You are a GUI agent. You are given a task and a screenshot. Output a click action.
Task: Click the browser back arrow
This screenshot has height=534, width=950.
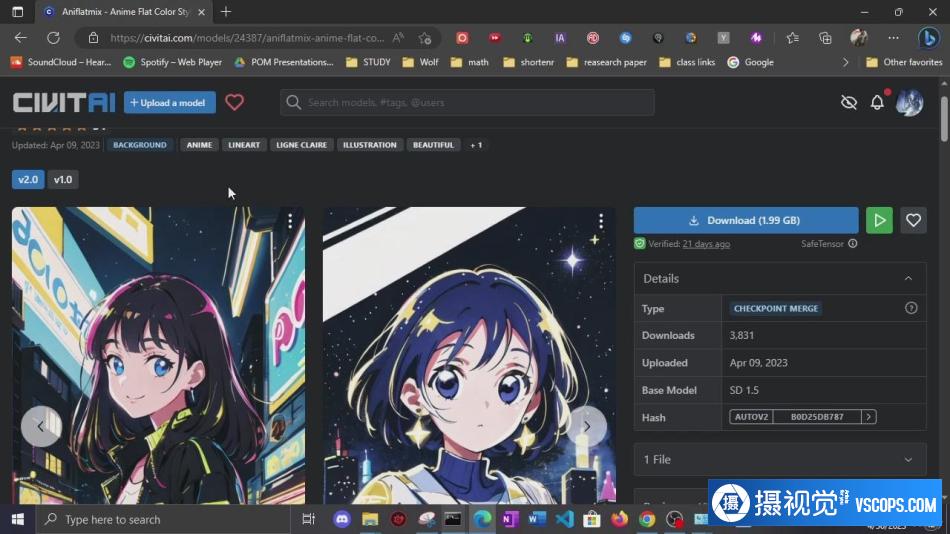pyautogui.click(x=21, y=38)
